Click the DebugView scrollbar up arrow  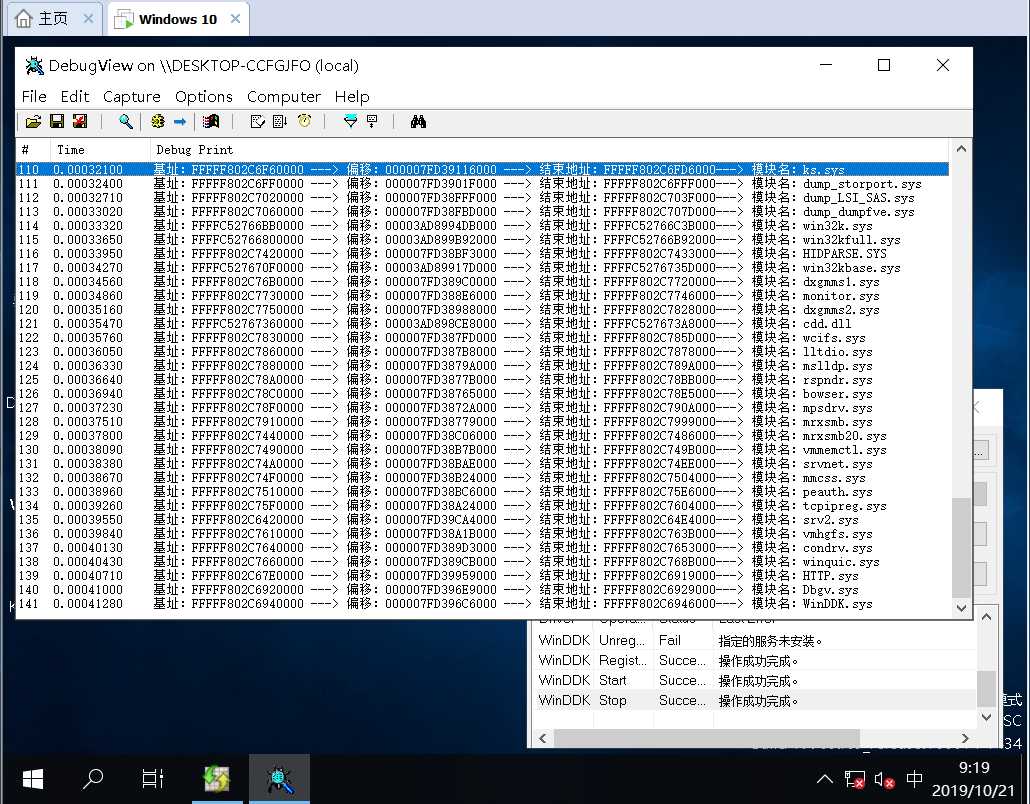point(961,149)
